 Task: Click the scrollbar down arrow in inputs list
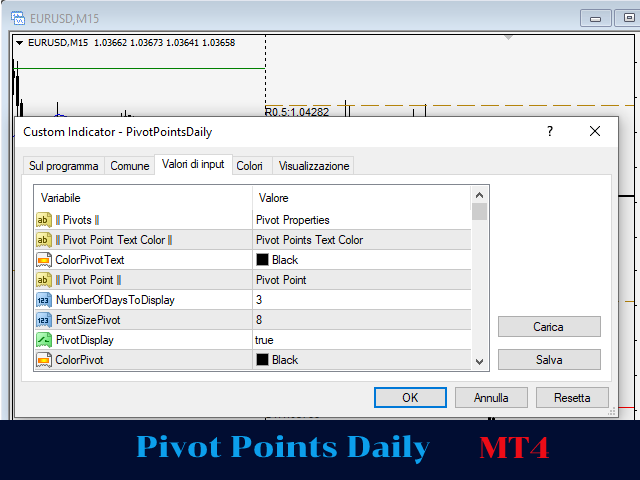pyautogui.click(x=480, y=362)
